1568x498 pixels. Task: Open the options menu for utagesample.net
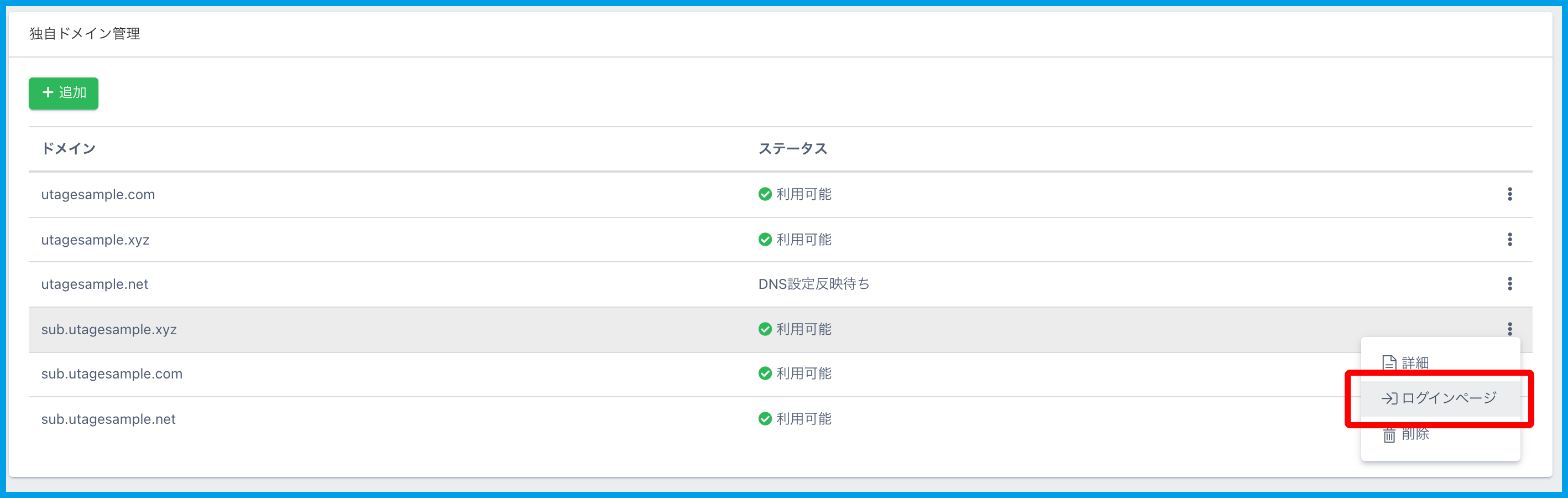coord(1509,284)
